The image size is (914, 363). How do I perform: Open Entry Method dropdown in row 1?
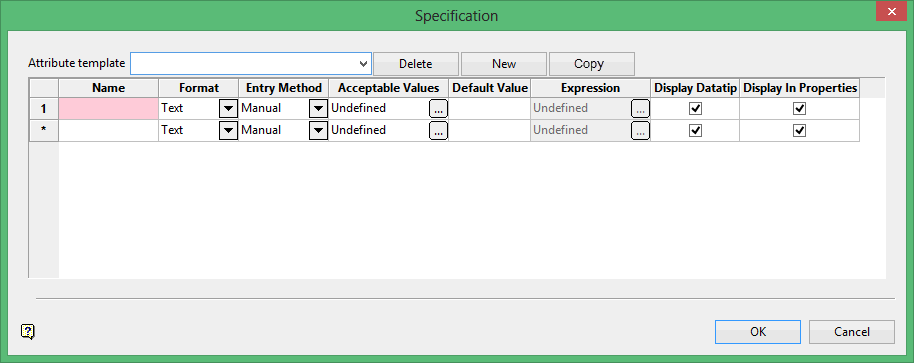318,108
